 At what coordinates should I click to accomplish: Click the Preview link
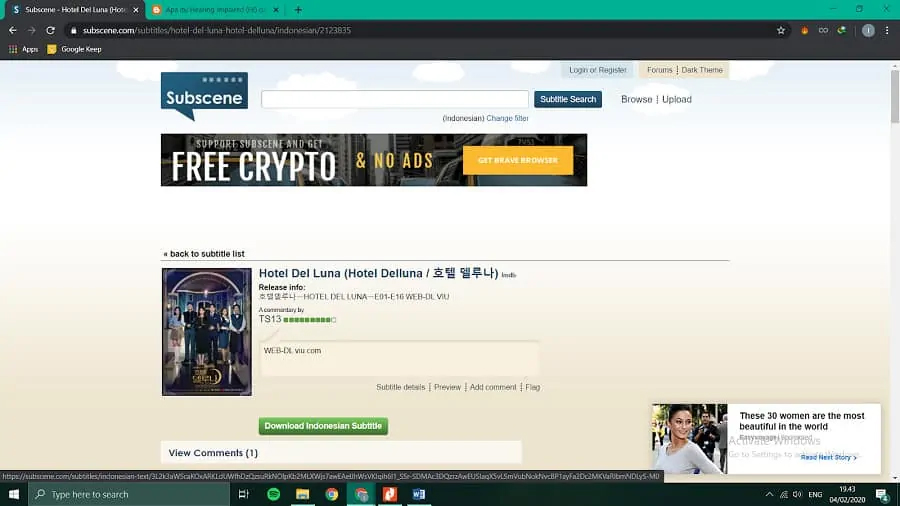(x=447, y=387)
